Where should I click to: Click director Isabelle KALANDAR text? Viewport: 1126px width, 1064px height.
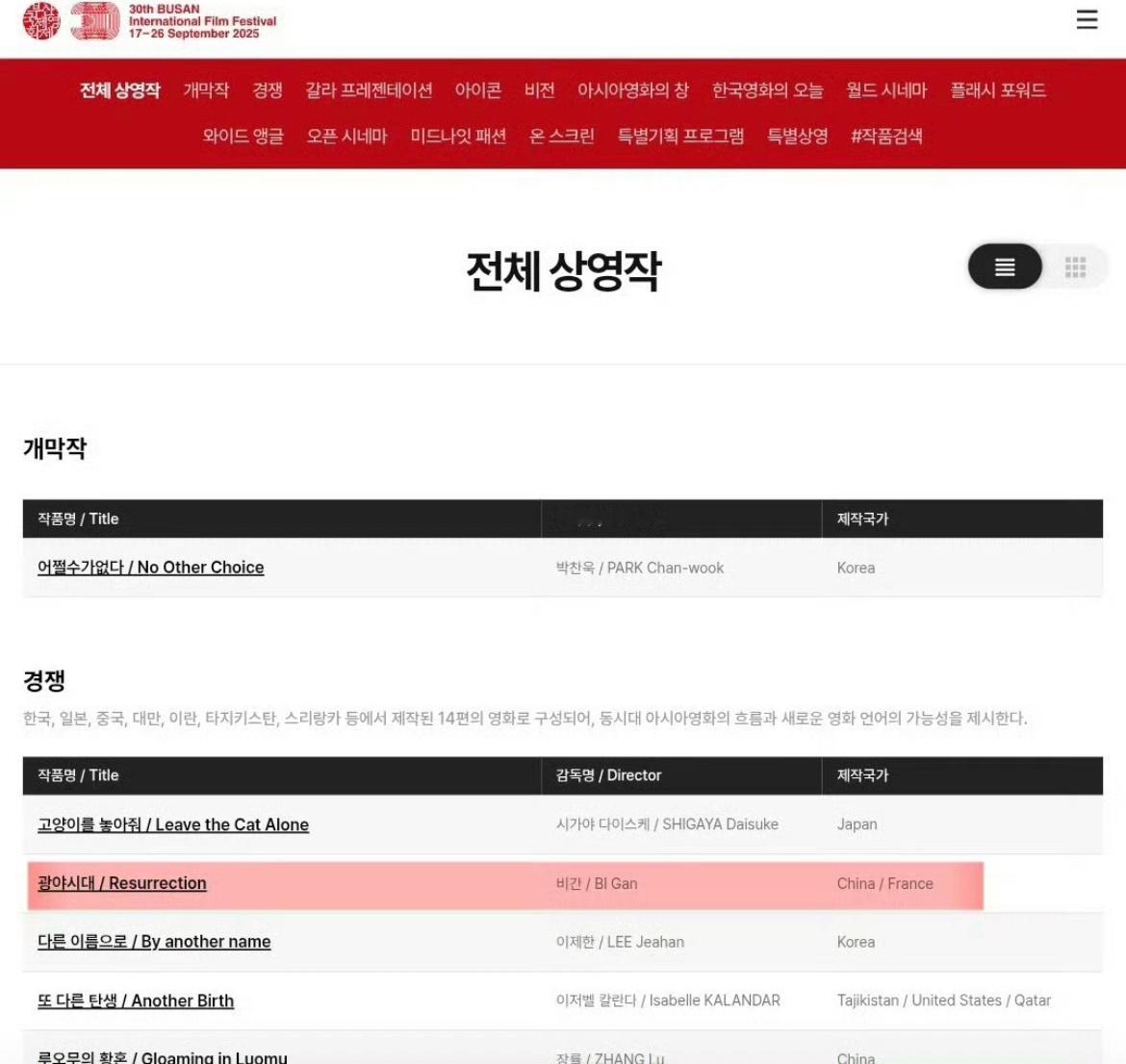[668, 1001]
